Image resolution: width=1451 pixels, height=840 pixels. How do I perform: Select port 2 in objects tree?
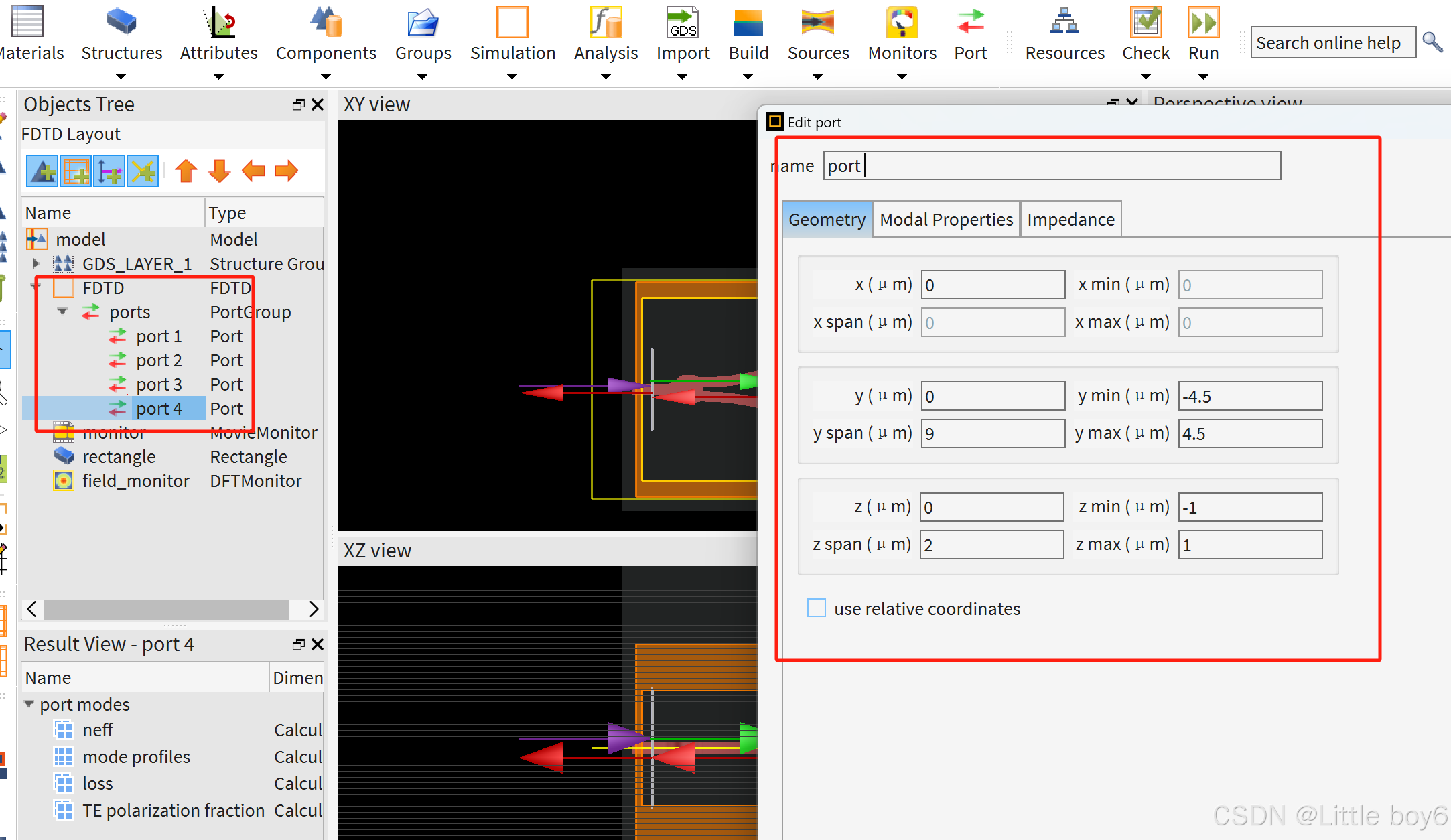(159, 360)
